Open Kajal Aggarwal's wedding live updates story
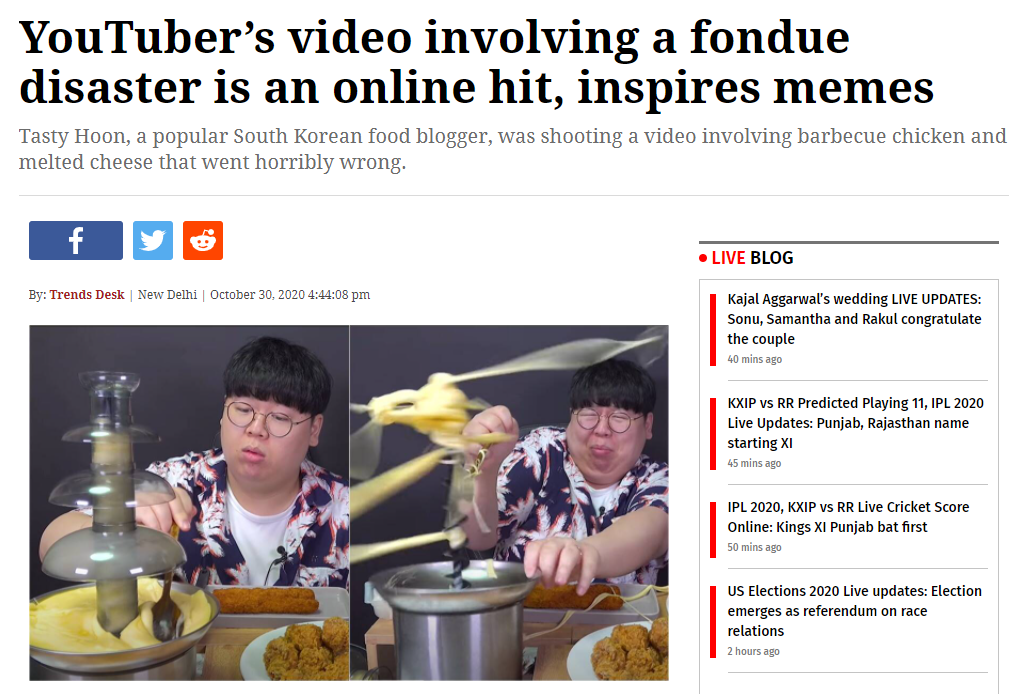 (854, 319)
